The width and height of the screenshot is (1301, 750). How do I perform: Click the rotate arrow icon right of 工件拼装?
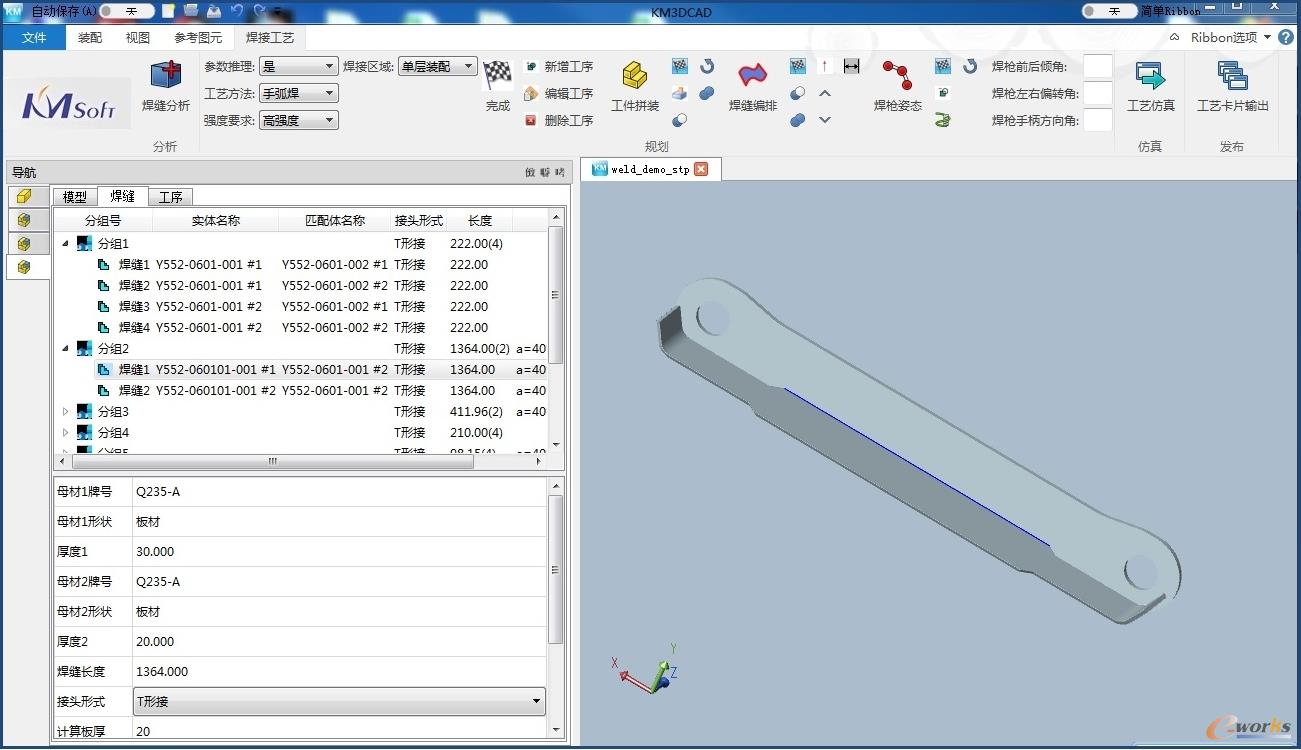click(707, 66)
